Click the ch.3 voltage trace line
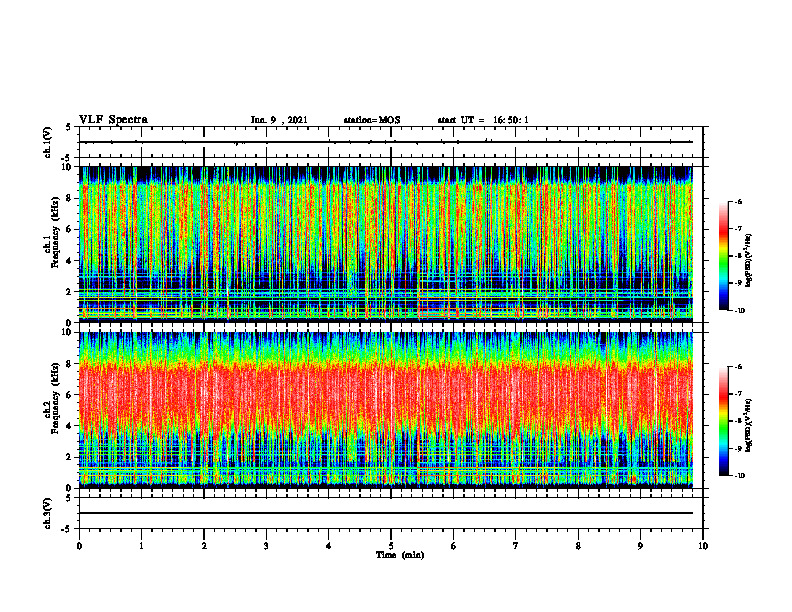 tap(386, 513)
